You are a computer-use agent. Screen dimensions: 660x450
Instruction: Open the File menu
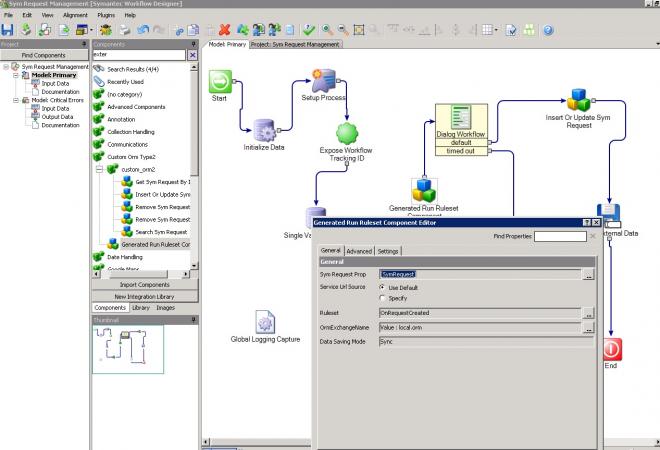pos(8,15)
